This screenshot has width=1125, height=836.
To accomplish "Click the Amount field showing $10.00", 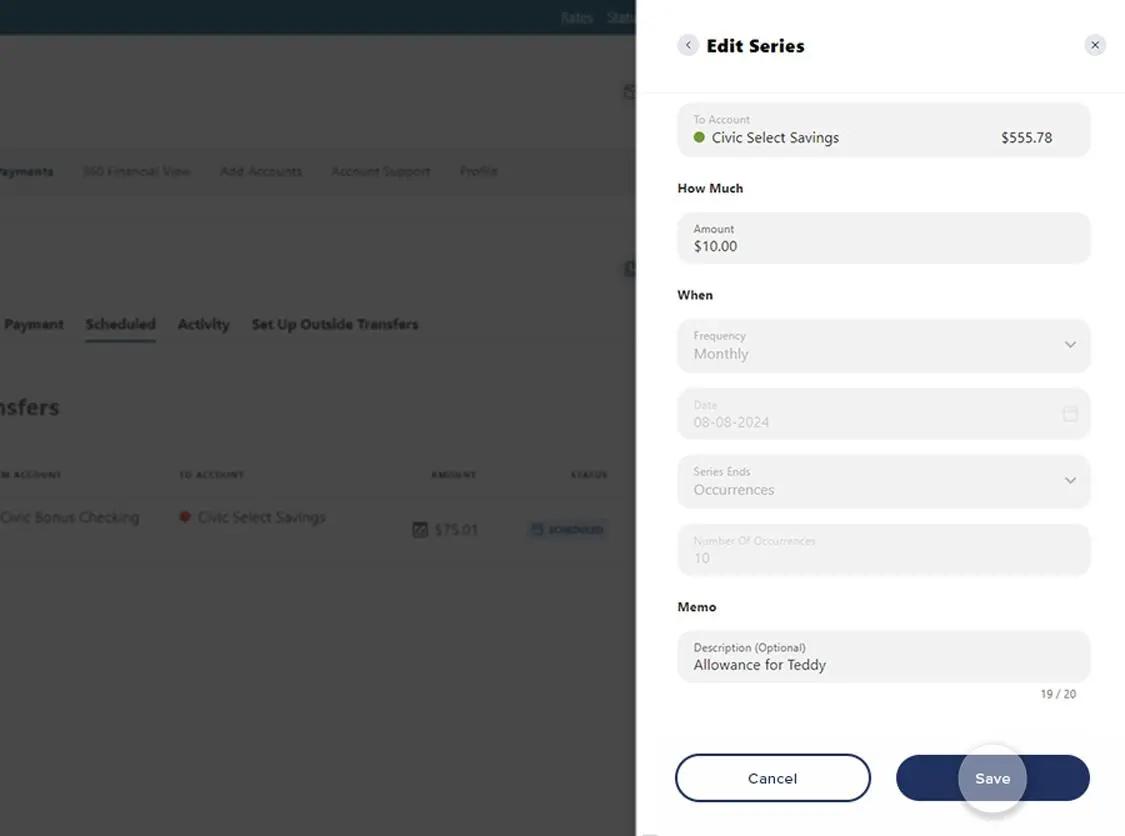I will (x=883, y=238).
